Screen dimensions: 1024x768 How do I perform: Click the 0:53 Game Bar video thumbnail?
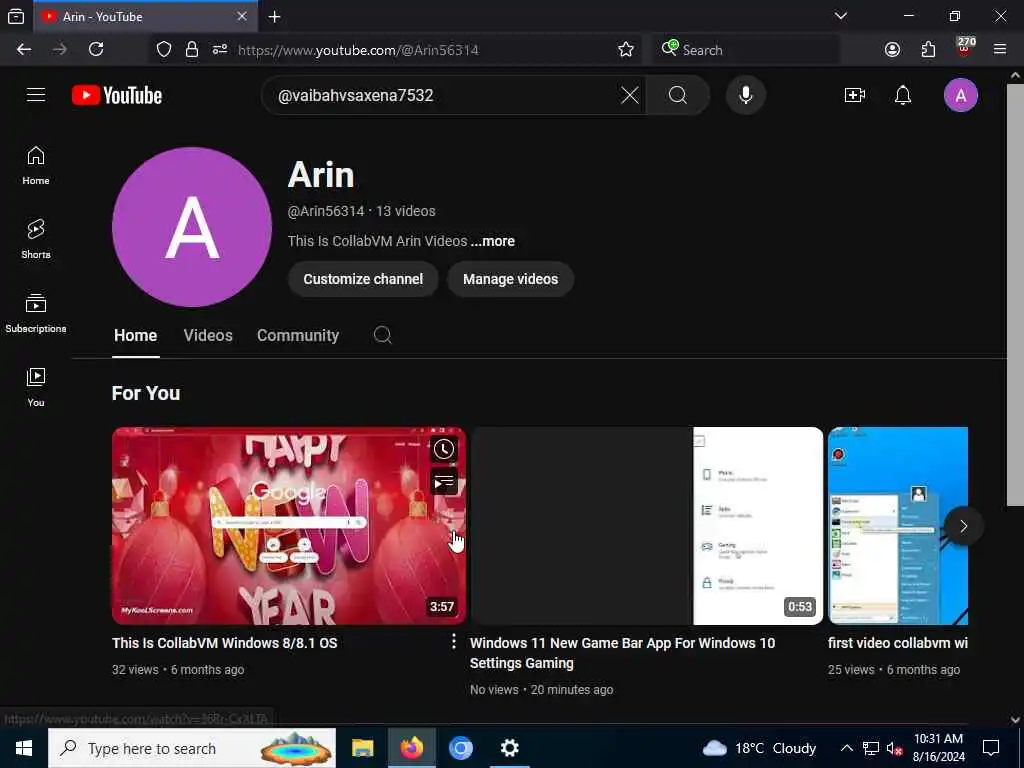647,526
